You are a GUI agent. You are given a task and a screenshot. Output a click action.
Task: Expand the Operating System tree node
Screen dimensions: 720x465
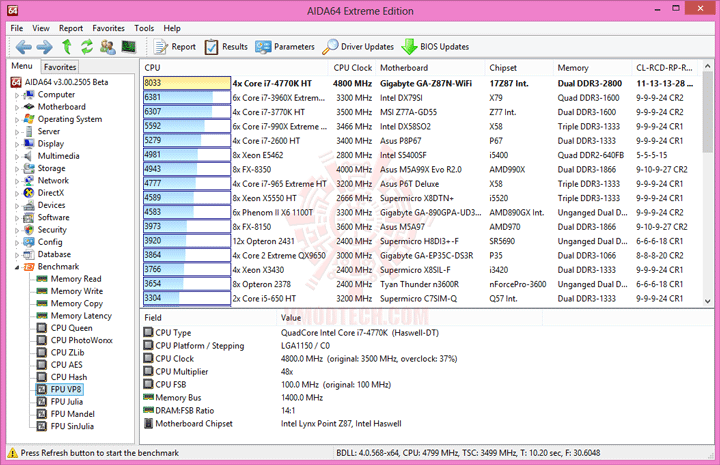[17, 120]
